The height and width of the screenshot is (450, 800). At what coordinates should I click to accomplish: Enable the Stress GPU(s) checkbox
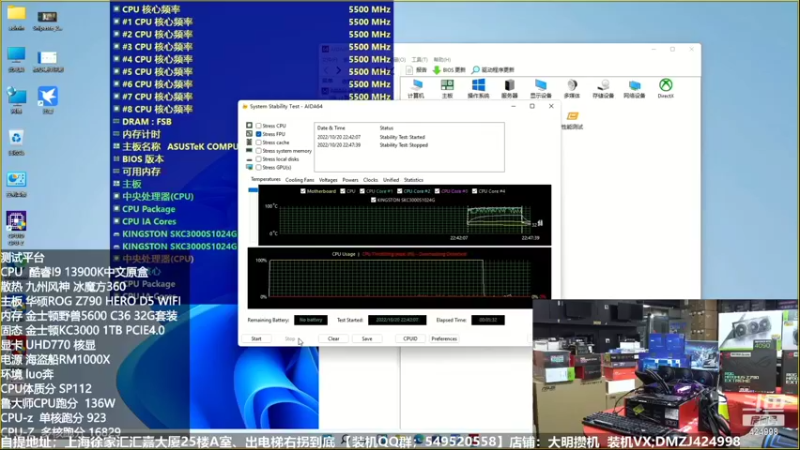click(259, 167)
